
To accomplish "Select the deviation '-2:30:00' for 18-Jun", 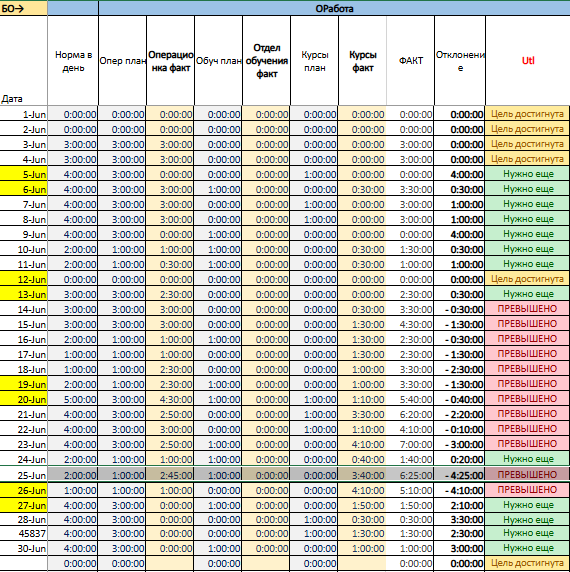I will click(x=460, y=369).
